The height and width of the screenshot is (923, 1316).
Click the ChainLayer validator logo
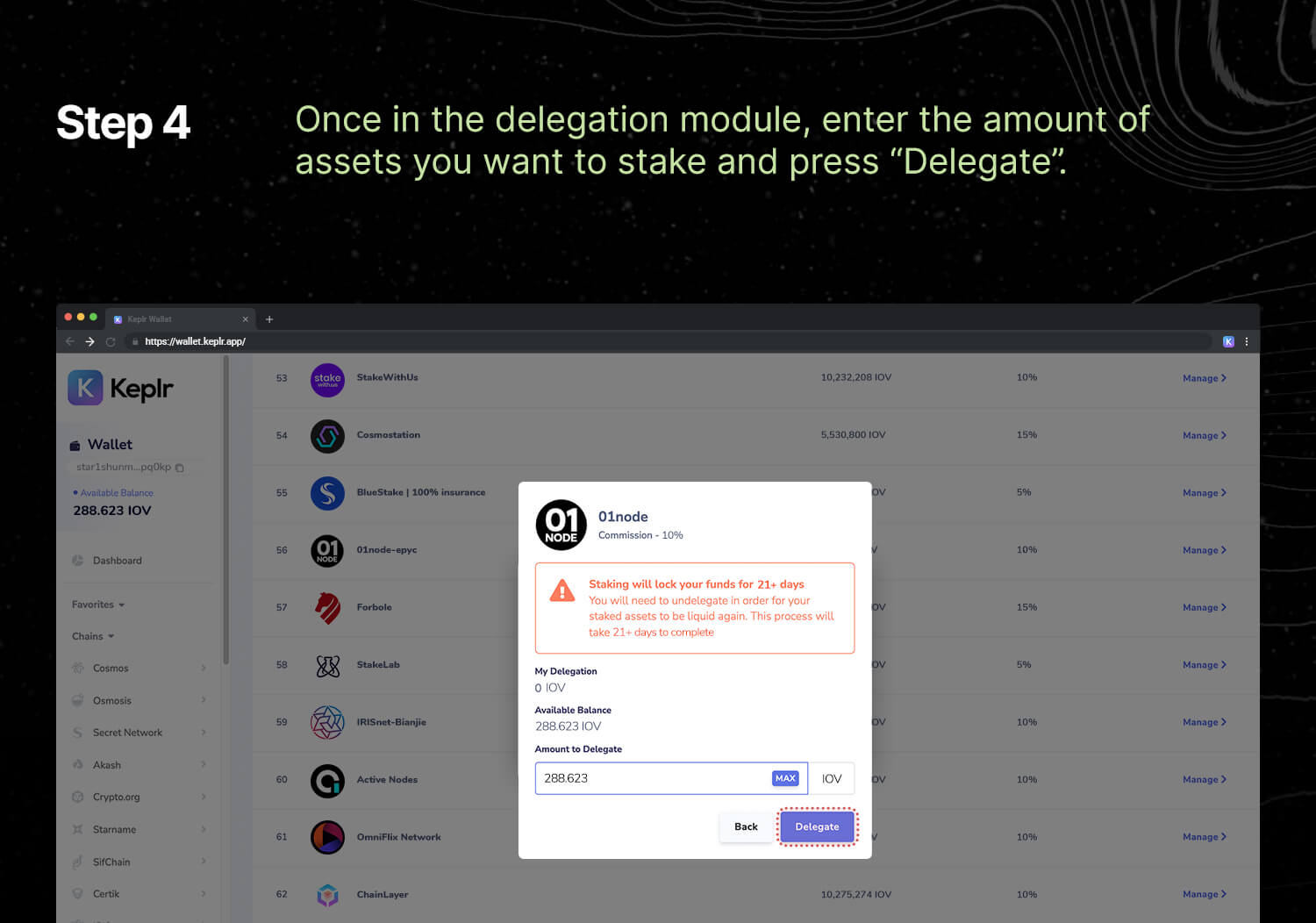327,895
